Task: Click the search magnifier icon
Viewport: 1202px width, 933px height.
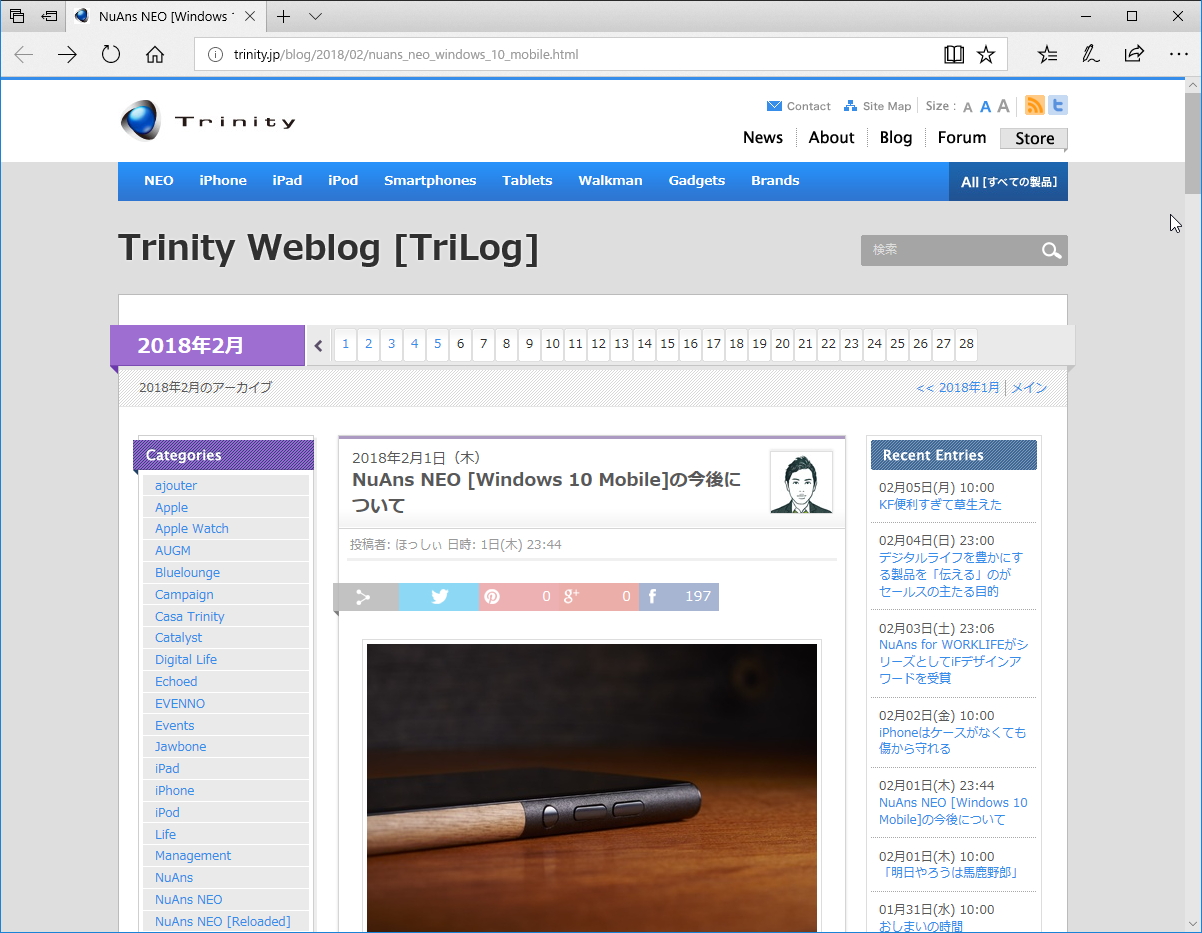Action: pos(1051,250)
